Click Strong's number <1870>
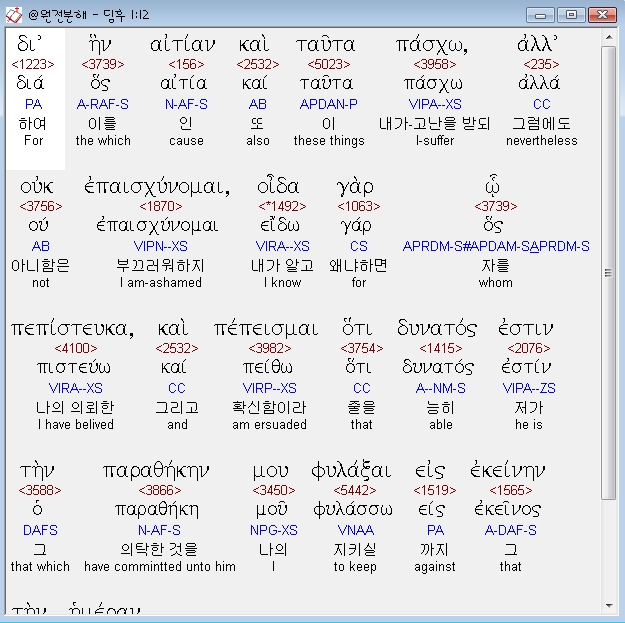The width and height of the screenshot is (625, 623). [161, 206]
